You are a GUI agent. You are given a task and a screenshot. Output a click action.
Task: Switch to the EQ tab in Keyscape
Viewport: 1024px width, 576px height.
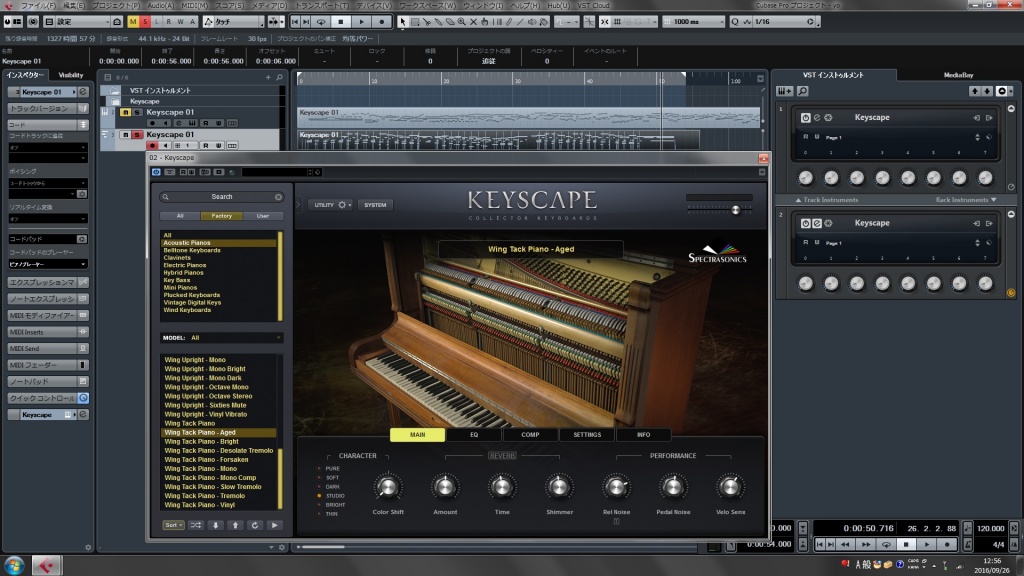[x=476, y=434]
